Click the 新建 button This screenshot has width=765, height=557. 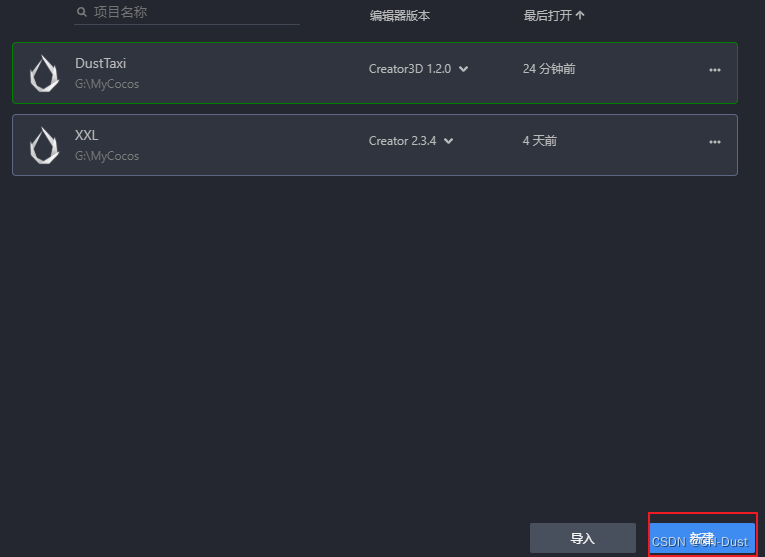[x=702, y=538]
